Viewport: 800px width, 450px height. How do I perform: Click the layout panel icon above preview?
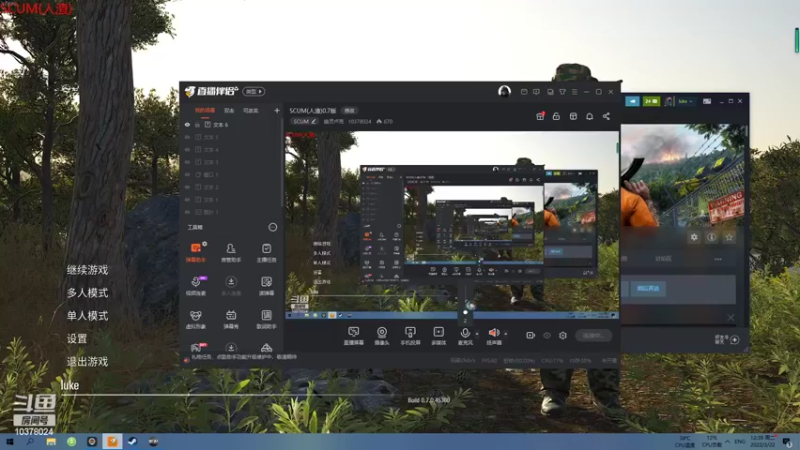573,116
